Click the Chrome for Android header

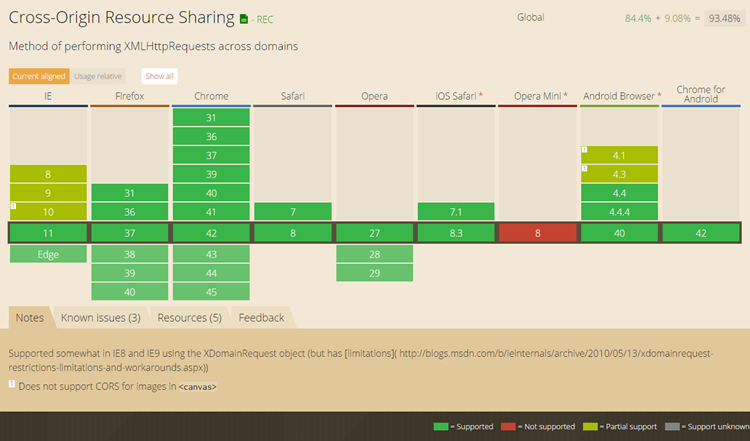click(x=701, y=94)
